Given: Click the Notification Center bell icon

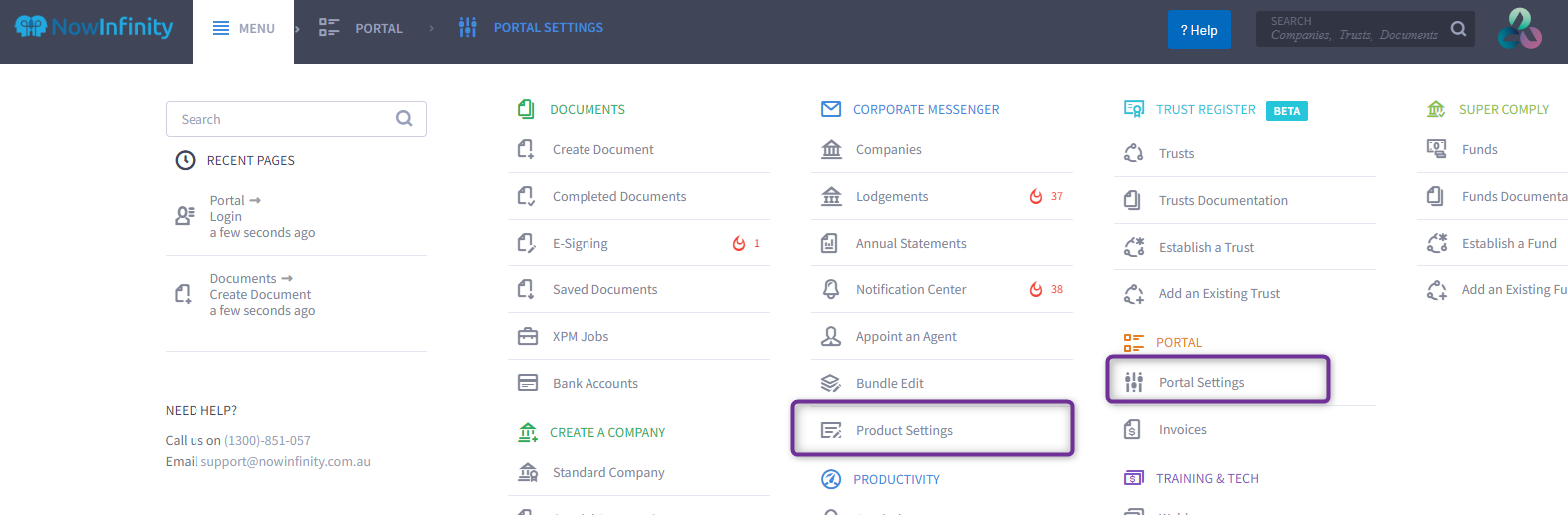Looking at the screenshot, I should 830,289.
